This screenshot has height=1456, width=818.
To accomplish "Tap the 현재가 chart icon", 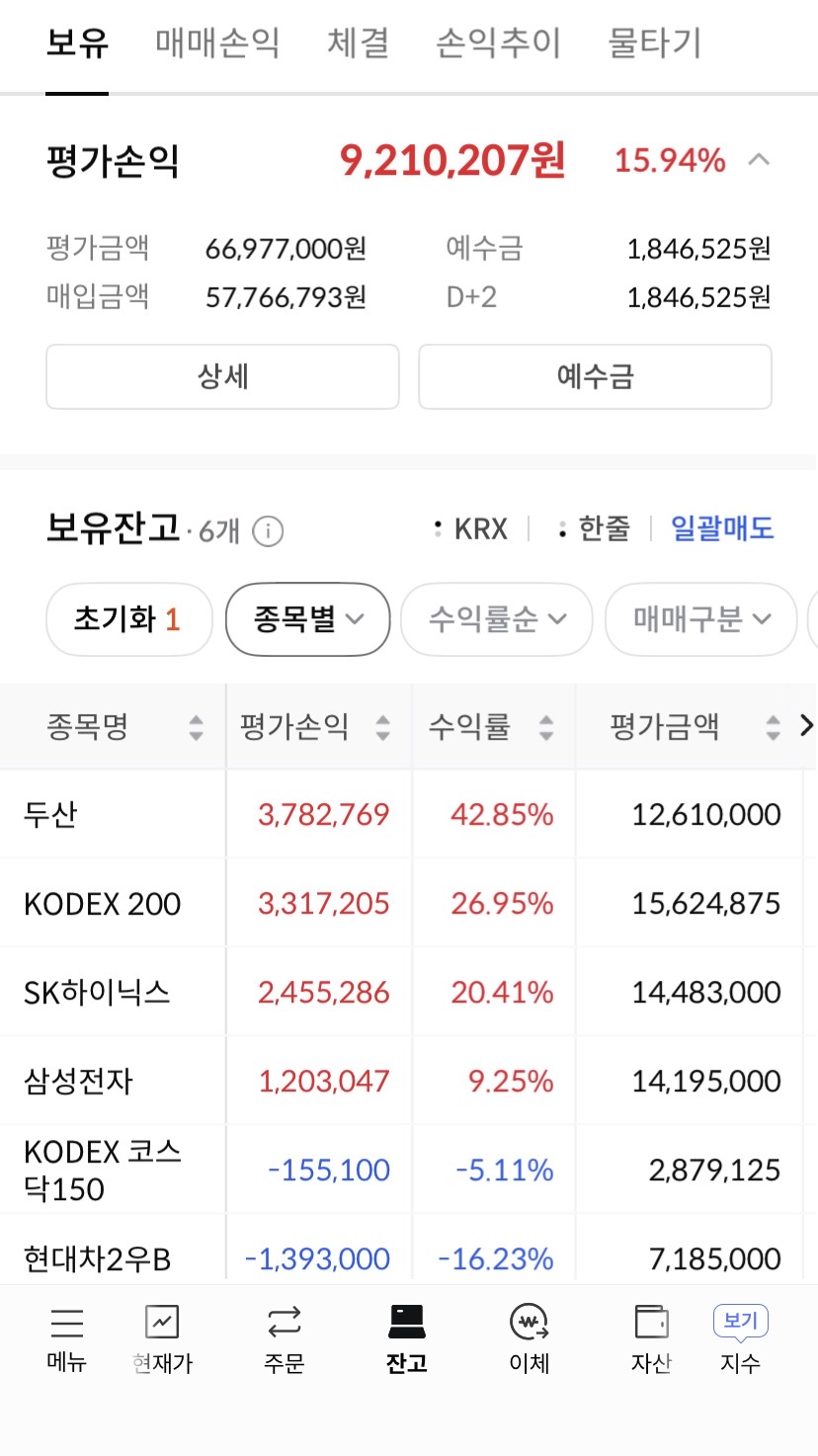I will pos(162,1322).
